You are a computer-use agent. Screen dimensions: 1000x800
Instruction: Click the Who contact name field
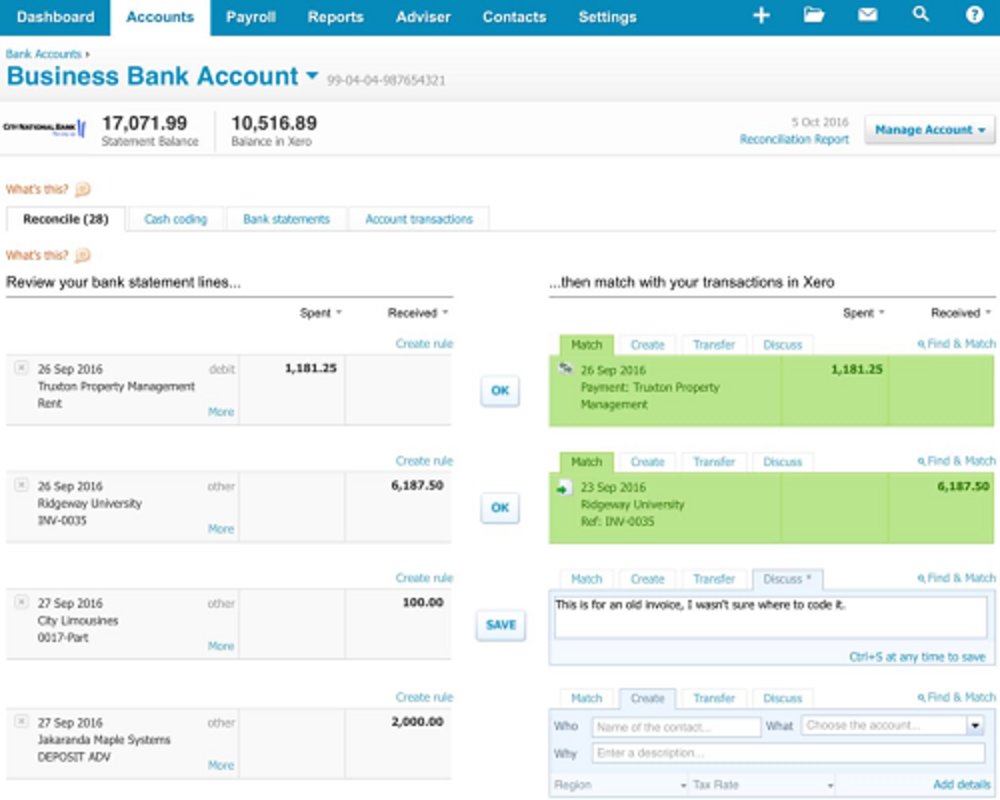676,727
